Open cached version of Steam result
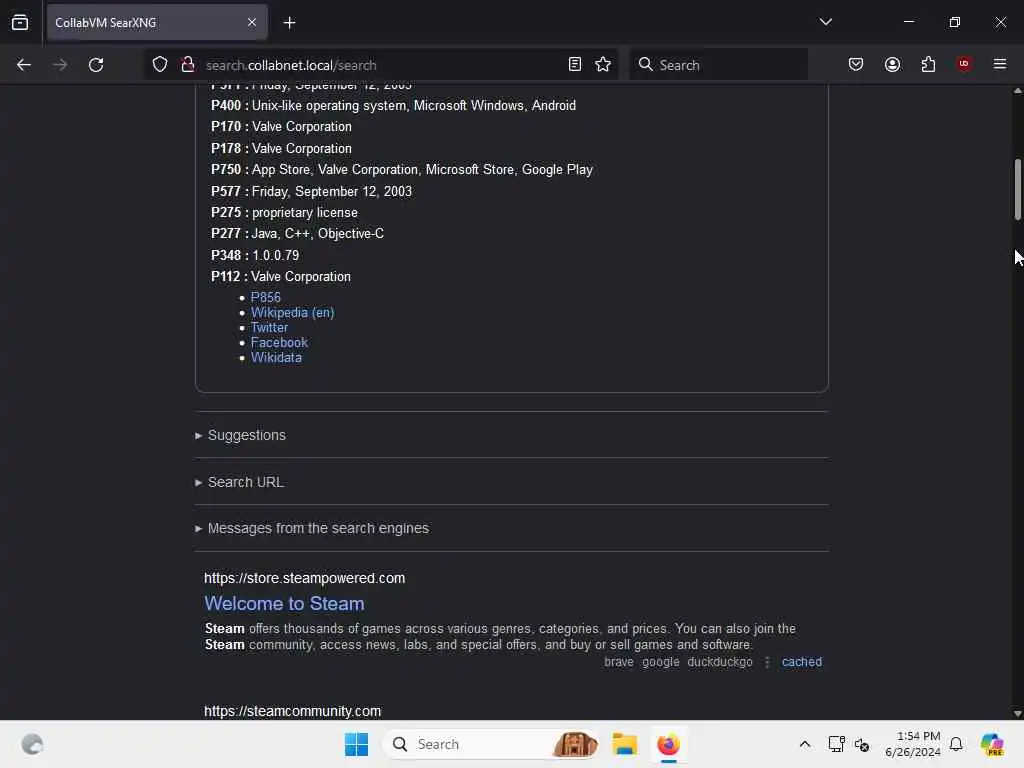The width and height of the screenshot is (1024, 768). tap(802, 662)
